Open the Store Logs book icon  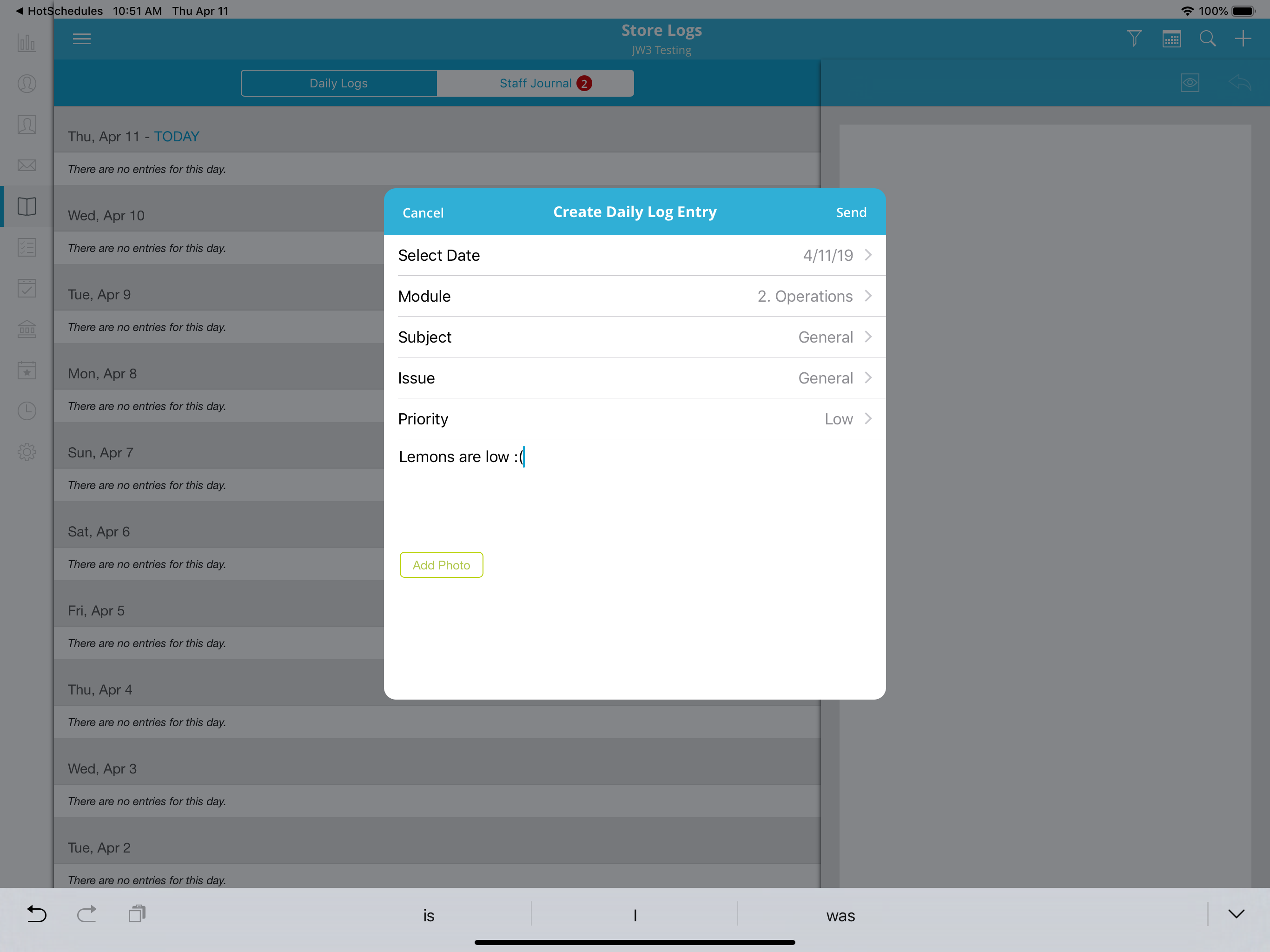click(26, 206)
